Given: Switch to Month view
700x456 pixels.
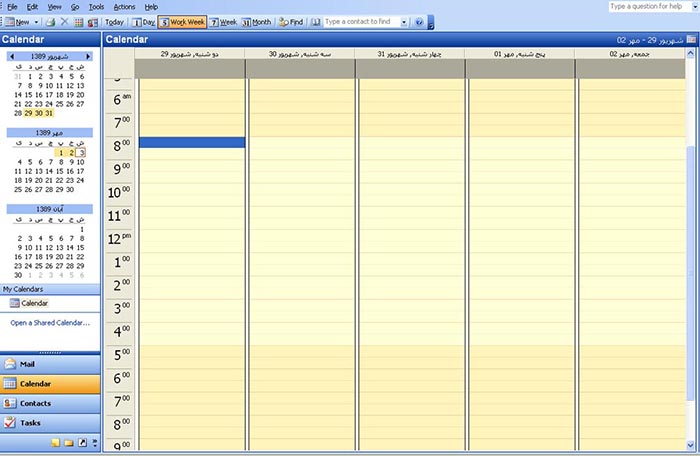Looking at the screenshot, I should click(x=256, y=21).
